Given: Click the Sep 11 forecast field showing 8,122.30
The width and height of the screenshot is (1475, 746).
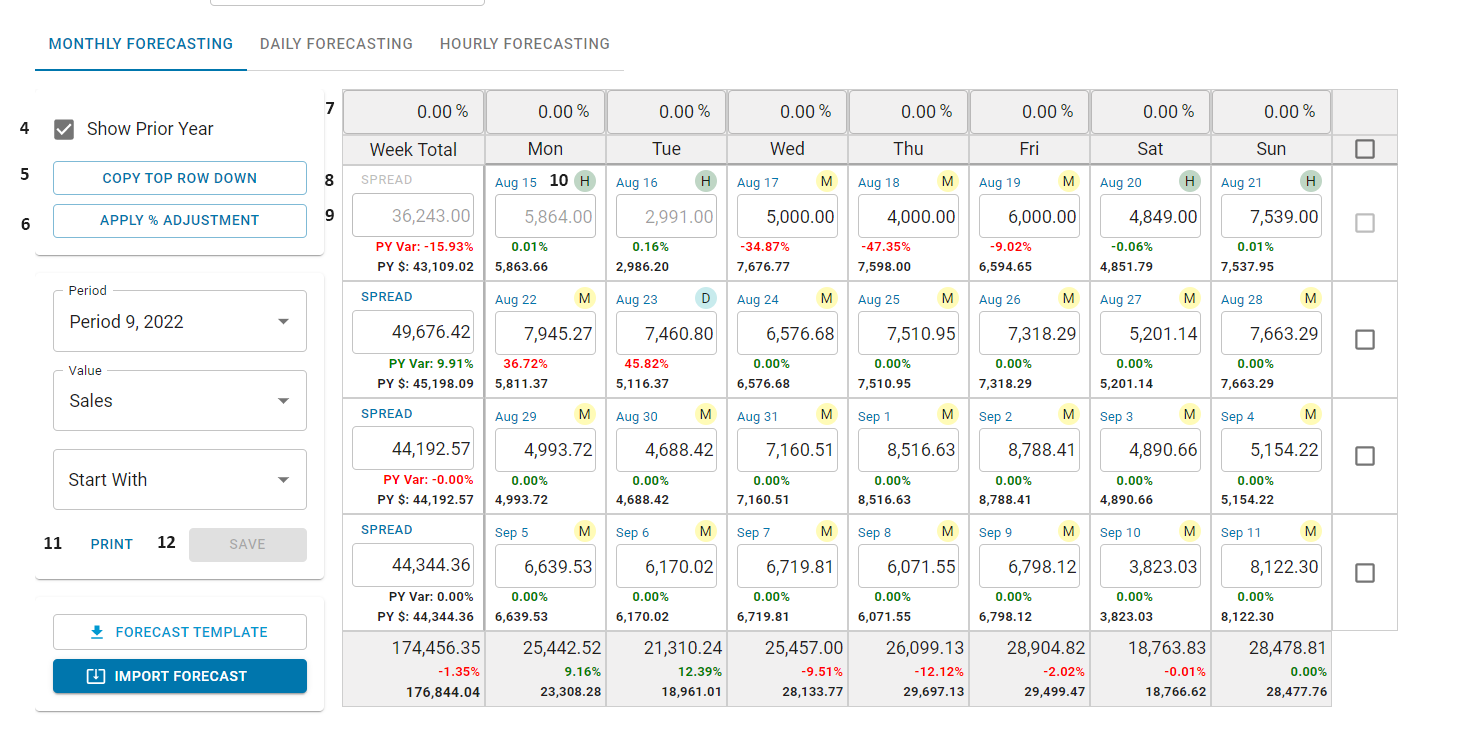Looking at the screenshot, I should coord(1271,566).
